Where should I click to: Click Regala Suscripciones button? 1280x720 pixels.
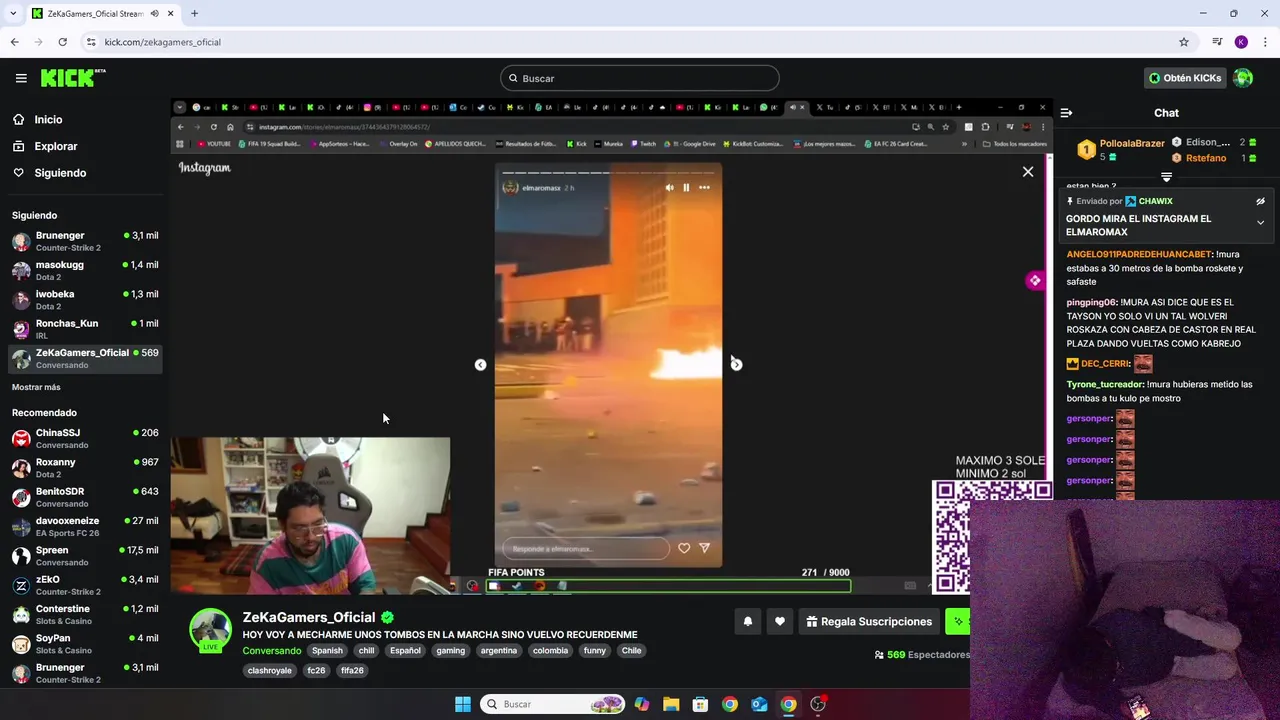tap(869, 621)
